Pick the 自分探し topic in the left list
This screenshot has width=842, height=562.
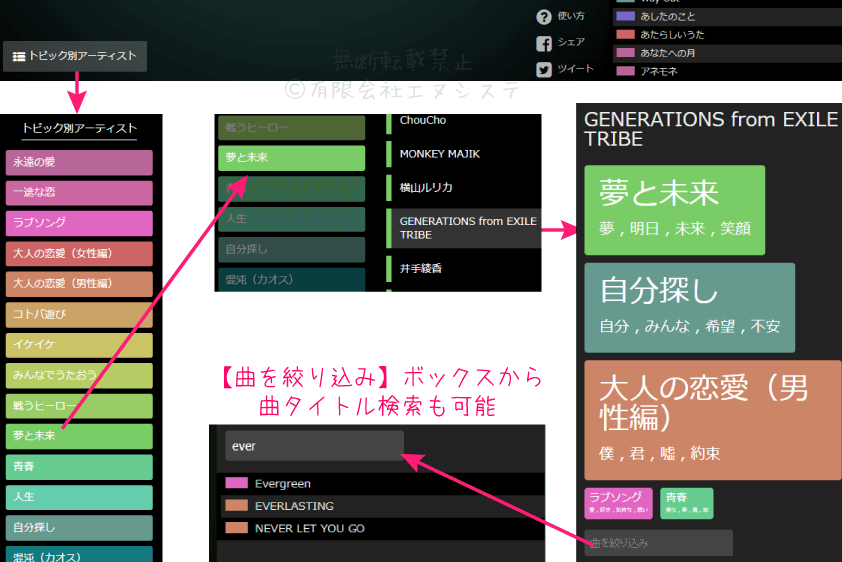point(79,528)
